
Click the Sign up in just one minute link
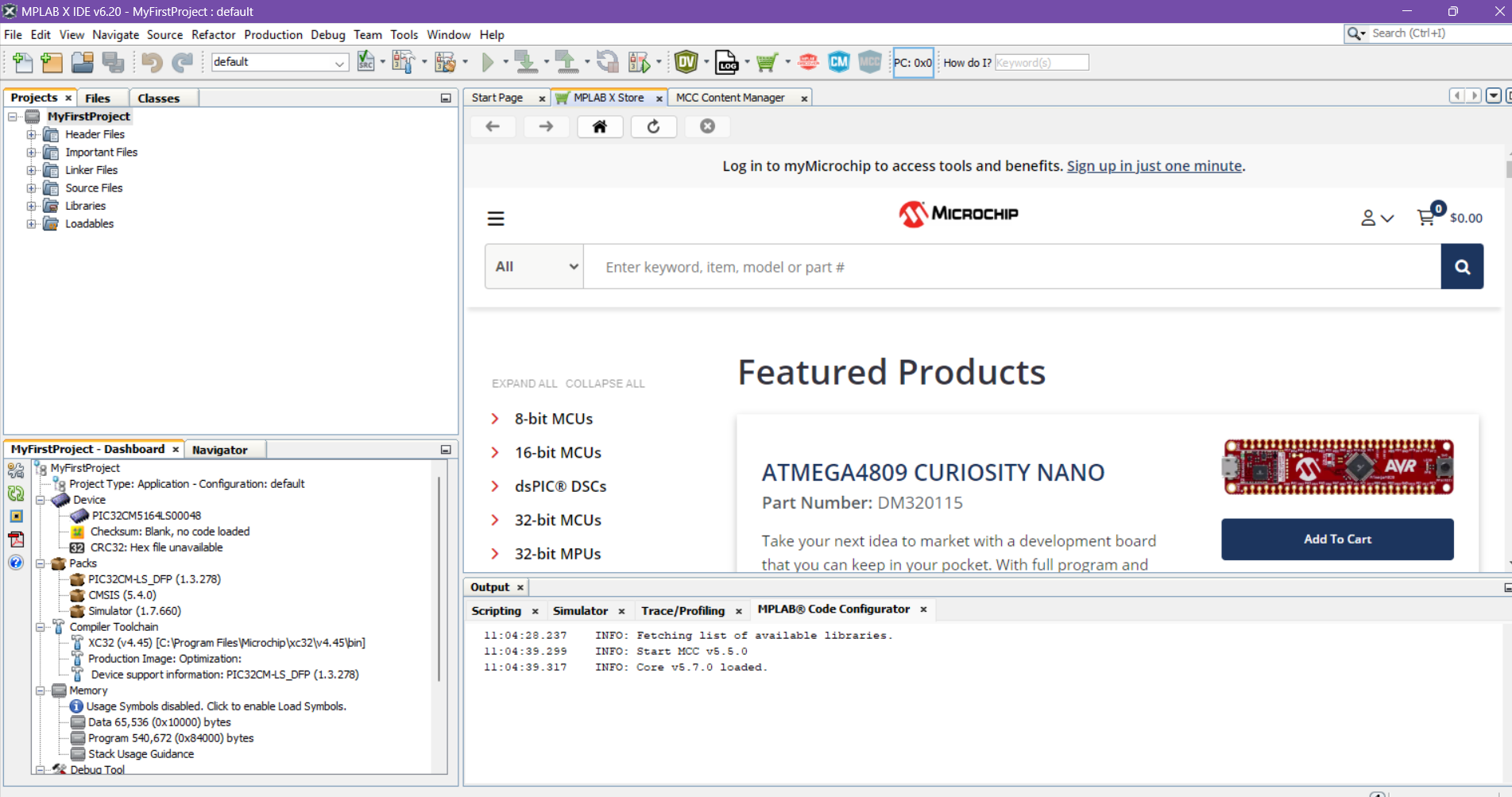[x=1154, y=166]
